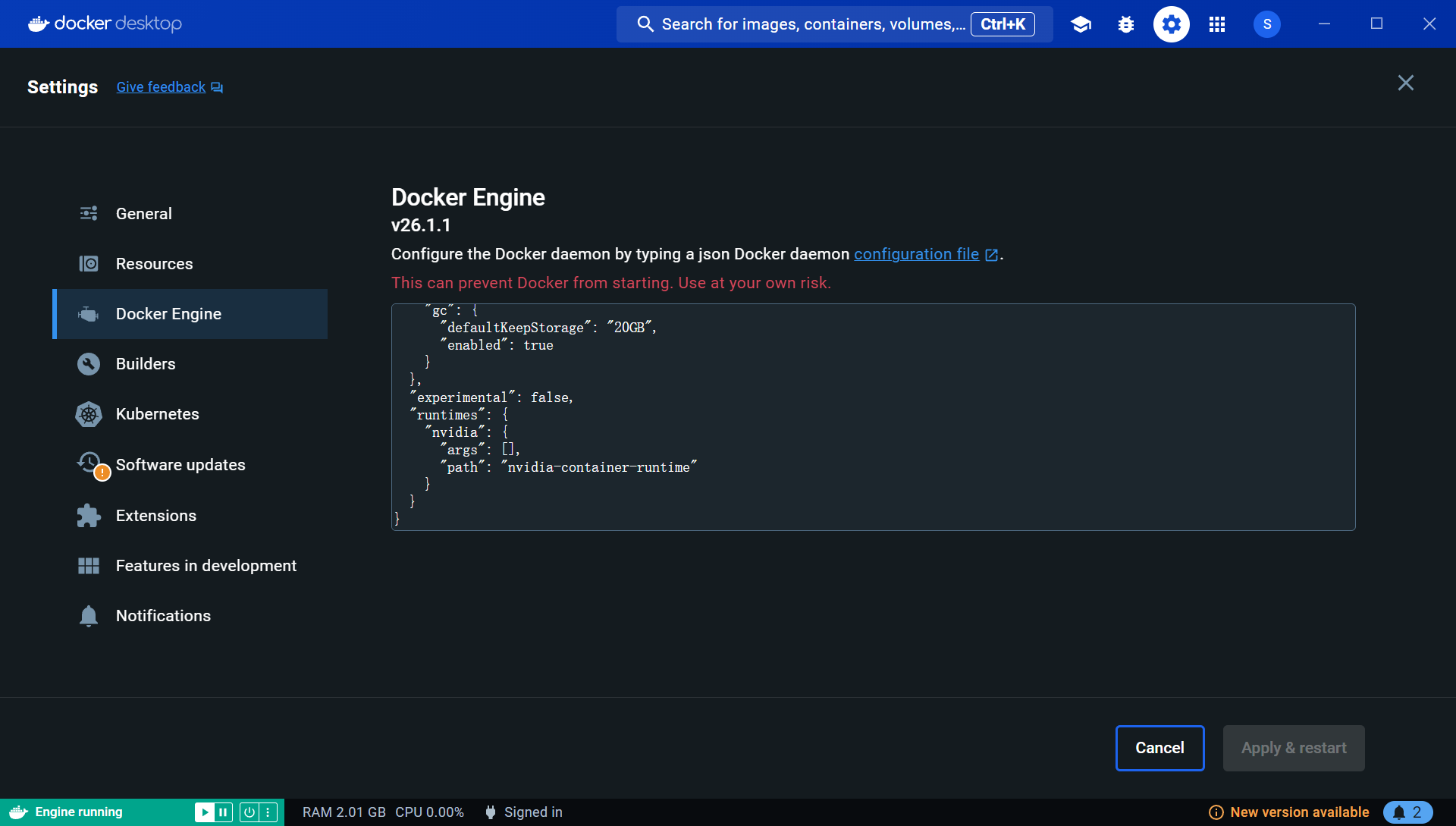This screenshot has height=826, width=1456.
Task: Open the engine more options menu
Action: 268,812
